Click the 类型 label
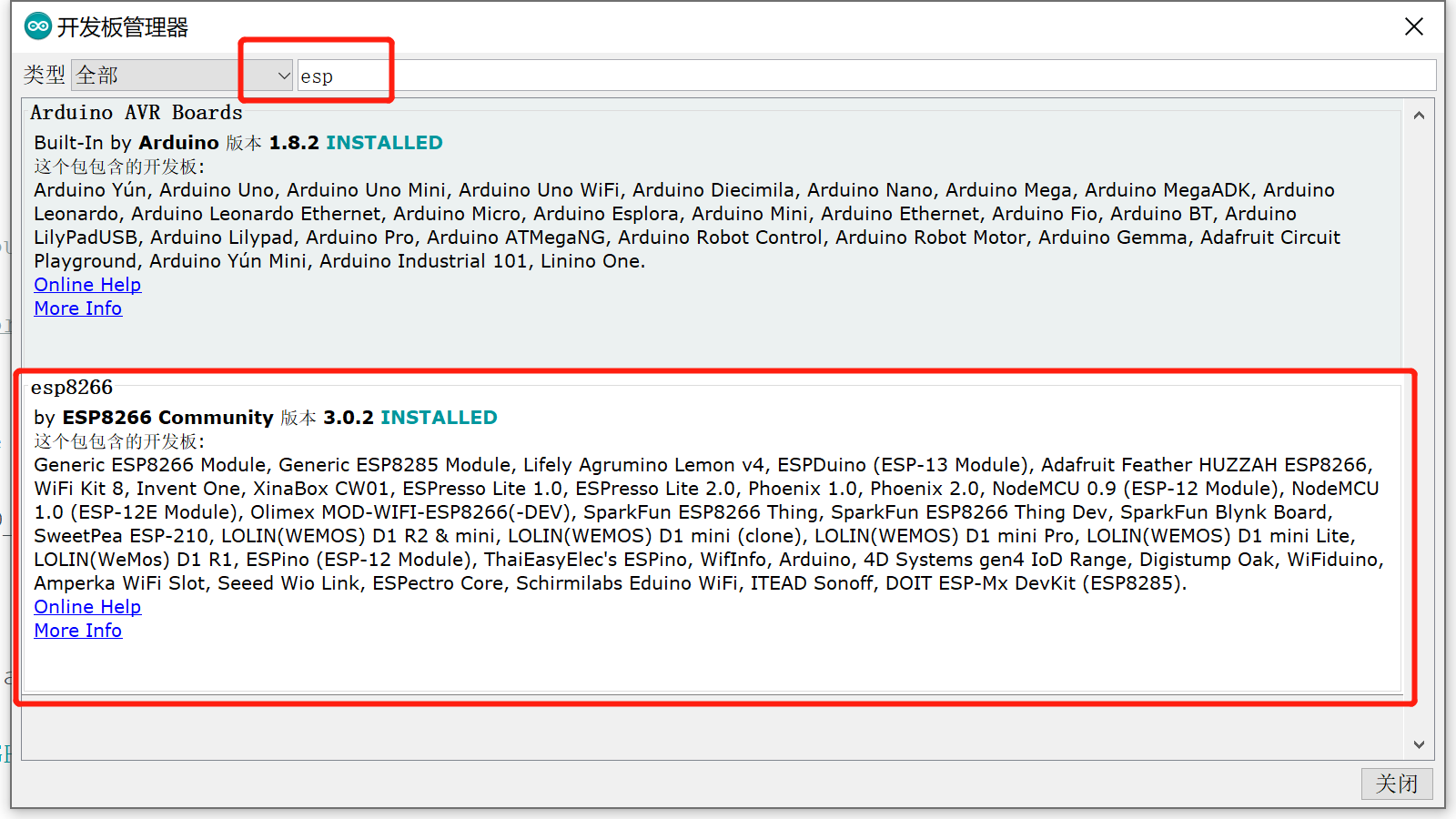 click(x=44, y=75)
